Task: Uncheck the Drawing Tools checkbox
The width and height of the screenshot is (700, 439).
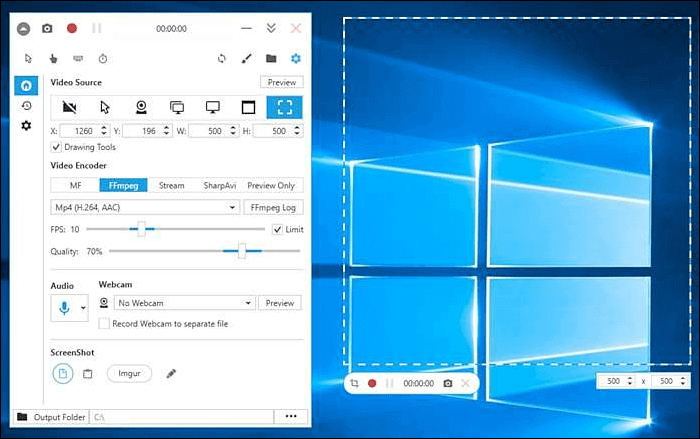Action: click(56, 147)
